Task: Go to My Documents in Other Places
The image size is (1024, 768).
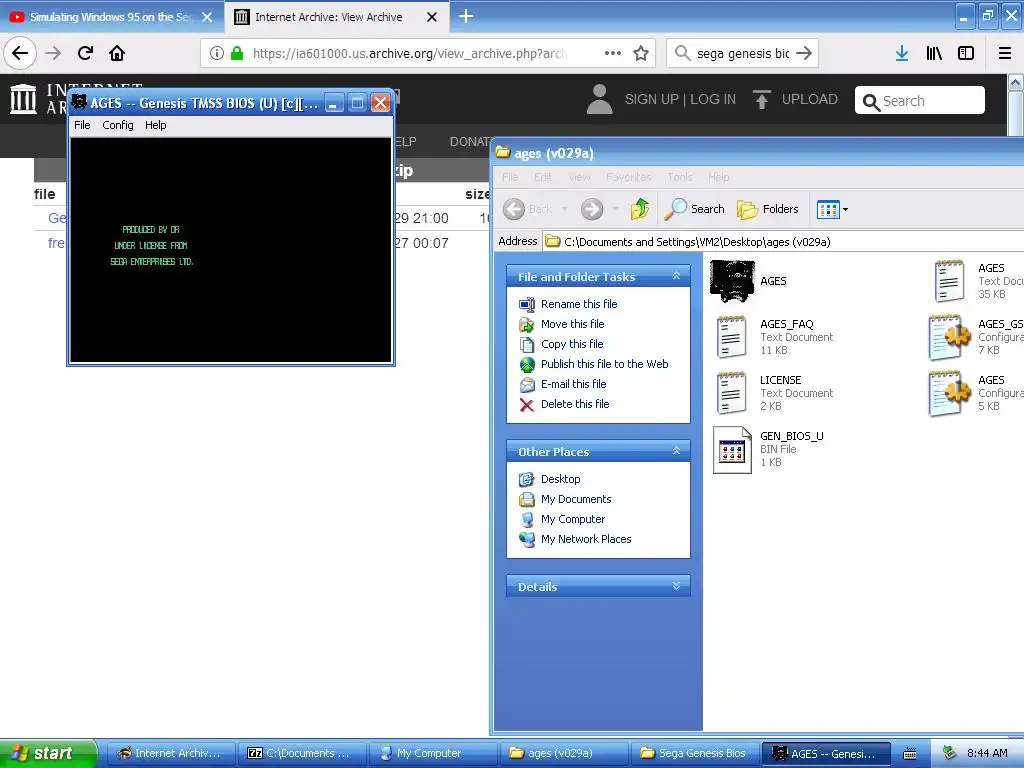Action: click(575, 500)
